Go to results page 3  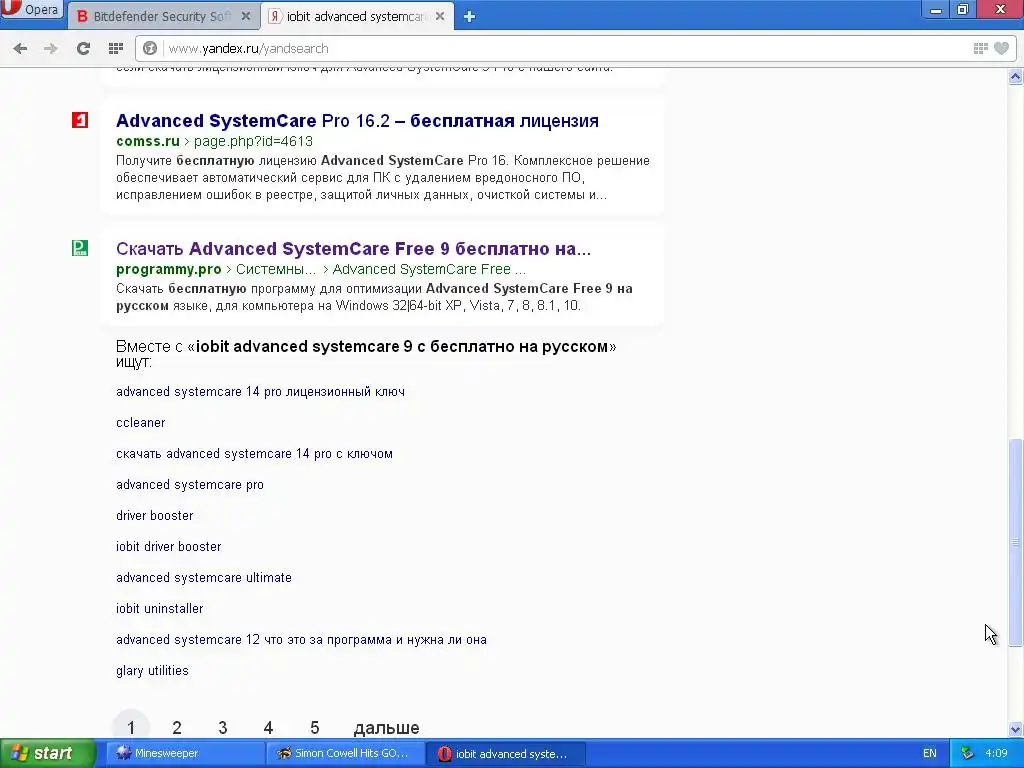click(x=223, y=728)
